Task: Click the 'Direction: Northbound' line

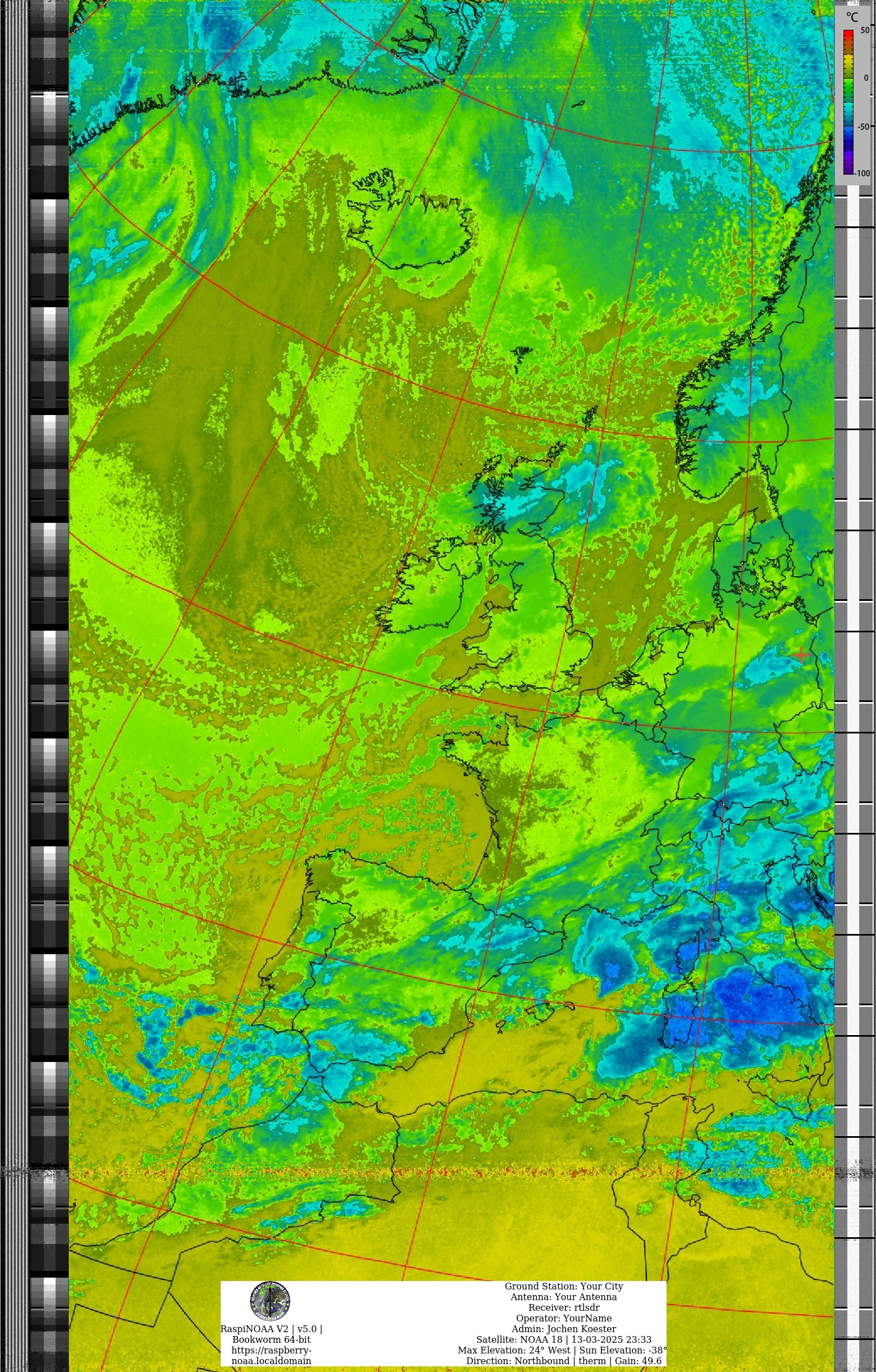Action: tap(563, 1361)
